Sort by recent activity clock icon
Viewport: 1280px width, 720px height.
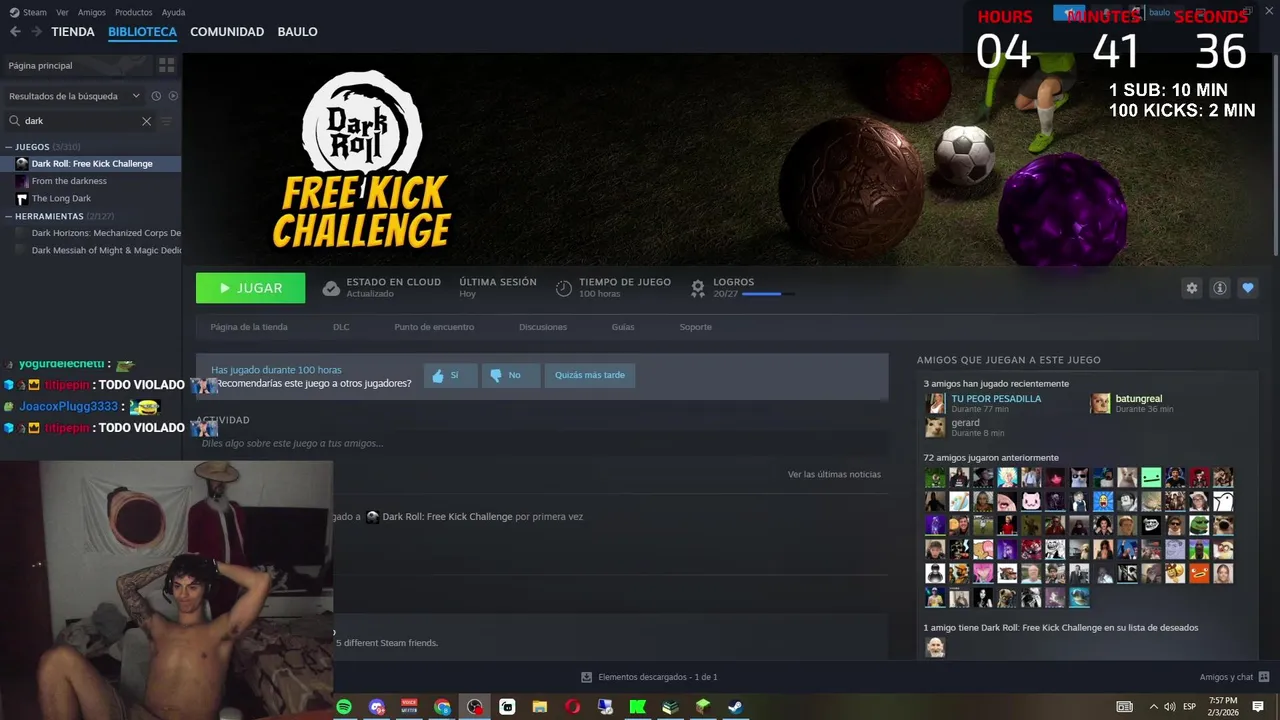point(156,96)
